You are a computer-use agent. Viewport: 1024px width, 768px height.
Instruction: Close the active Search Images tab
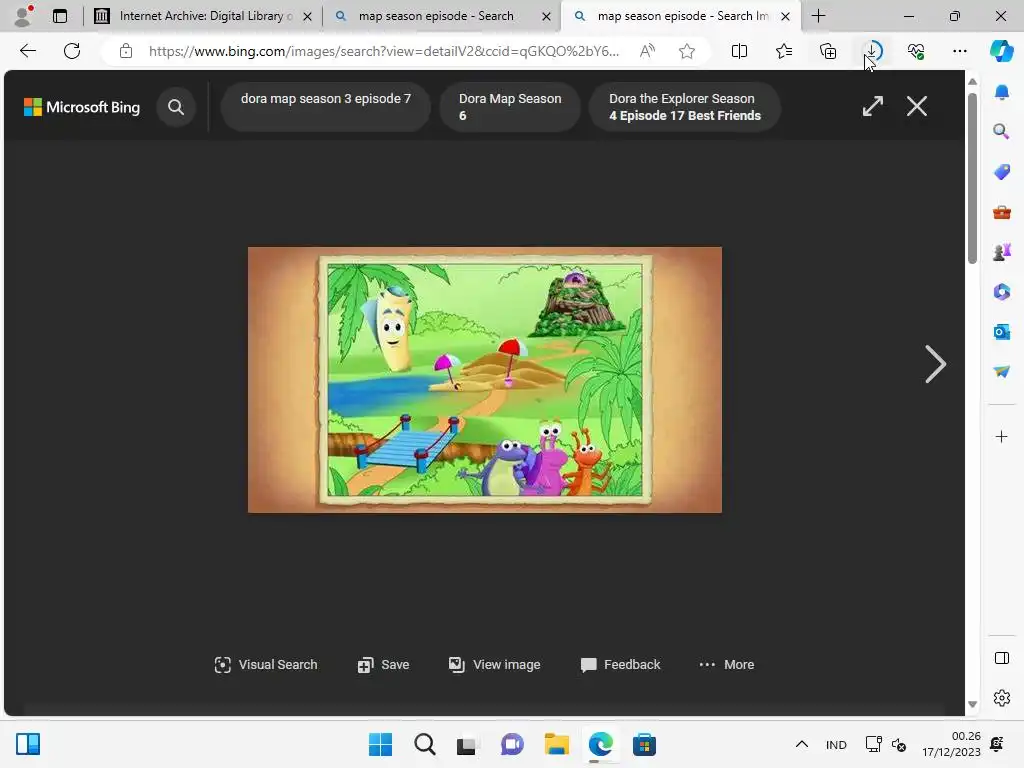coord(786,16)
